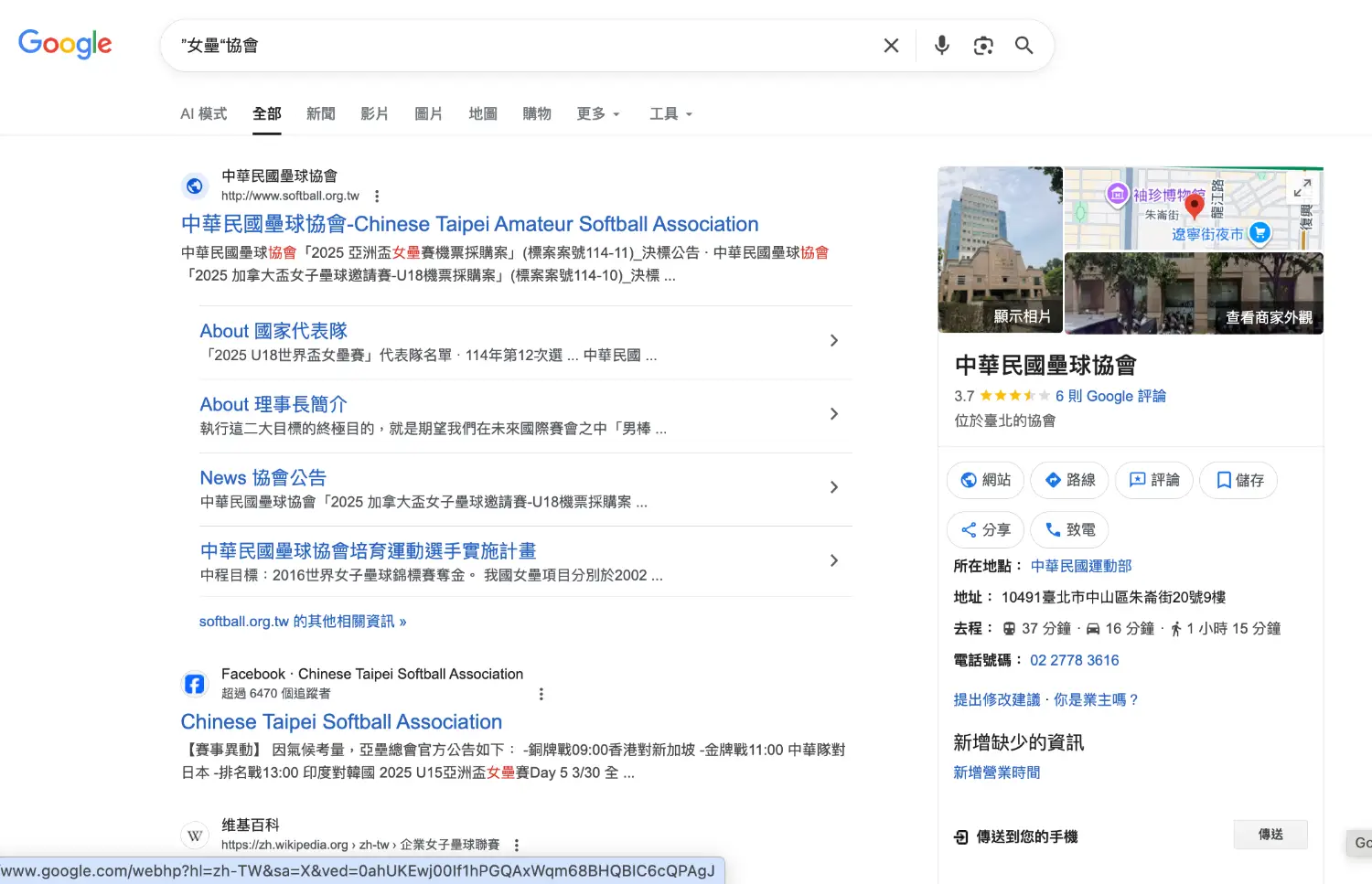Expand the map with fullscreen icon
Image resolution: width=1372 pixels, height=884 pixels.
click(x=1302, y=187)
